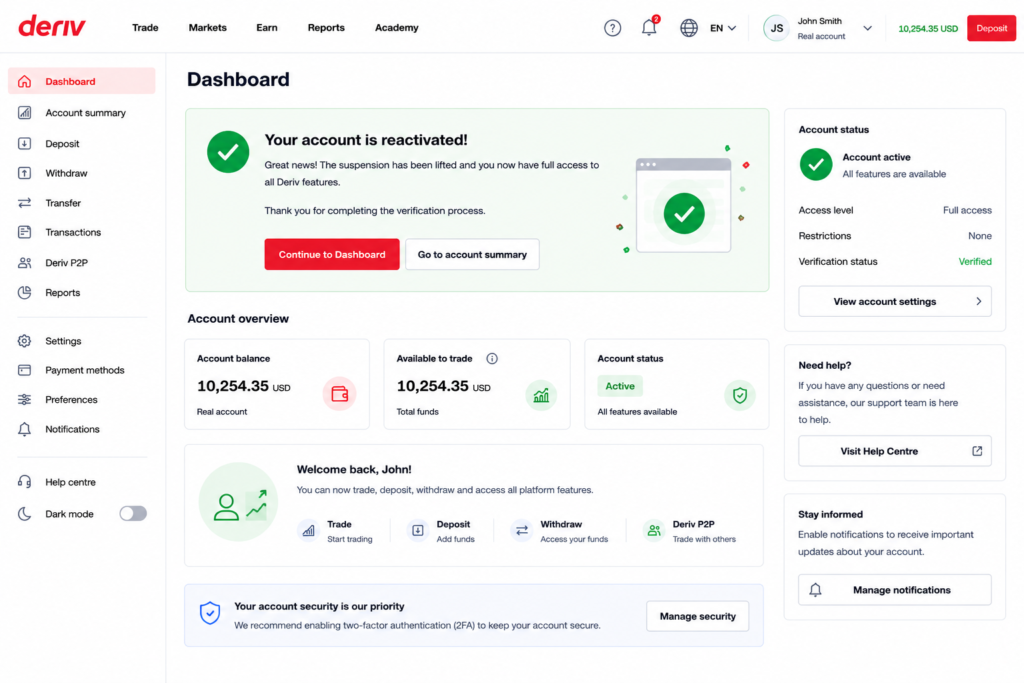Toggle the Dark mode switch
1024x683 pixels.
(133, 514)
